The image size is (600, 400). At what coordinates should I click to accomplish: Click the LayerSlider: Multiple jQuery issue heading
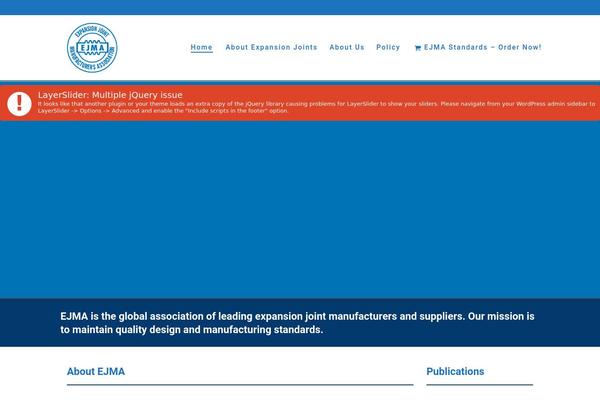coord(110,95)
